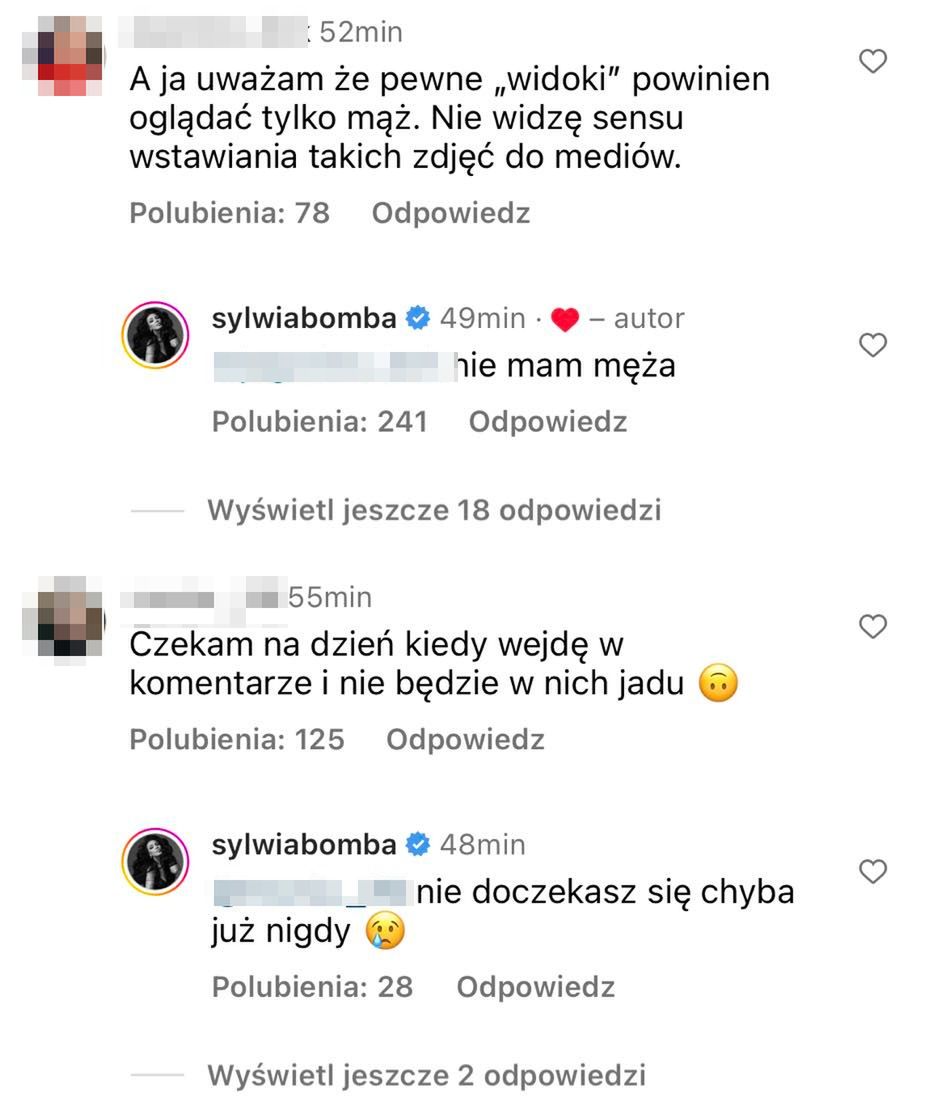Expand 2 more replies thread
The image size is (946, 1116).
(426, 1075)
